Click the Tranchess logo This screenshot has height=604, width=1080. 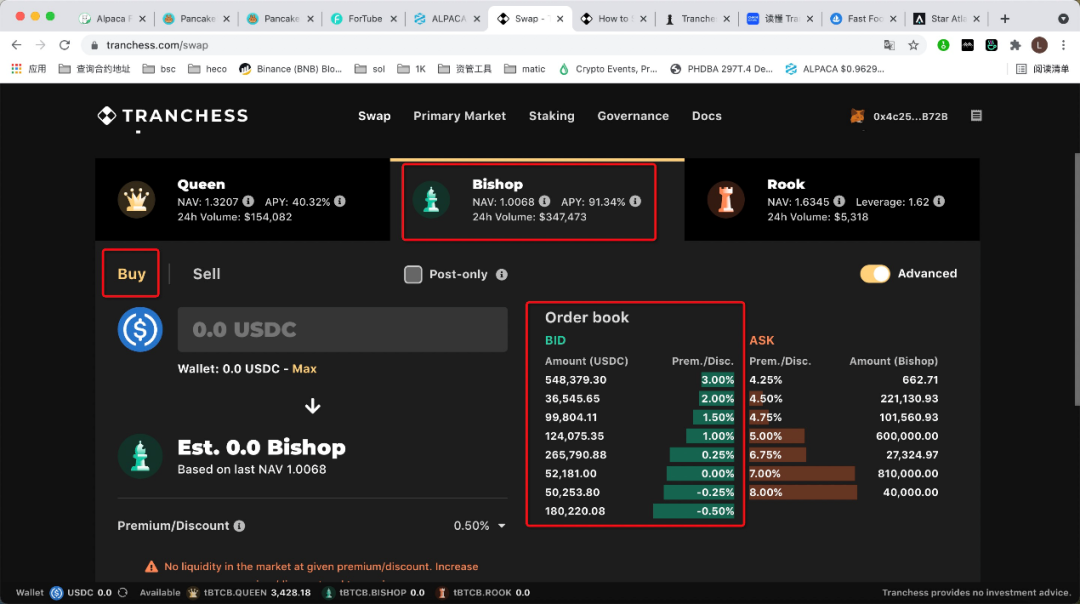pyautogui.click(x=173, y=116)
